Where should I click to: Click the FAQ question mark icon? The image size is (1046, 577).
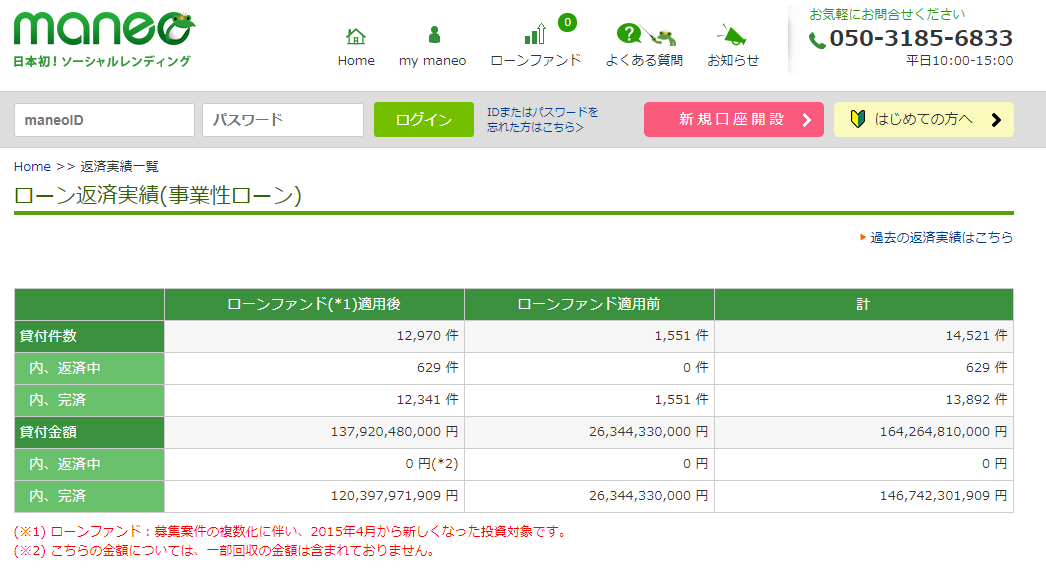click(628, 33)
